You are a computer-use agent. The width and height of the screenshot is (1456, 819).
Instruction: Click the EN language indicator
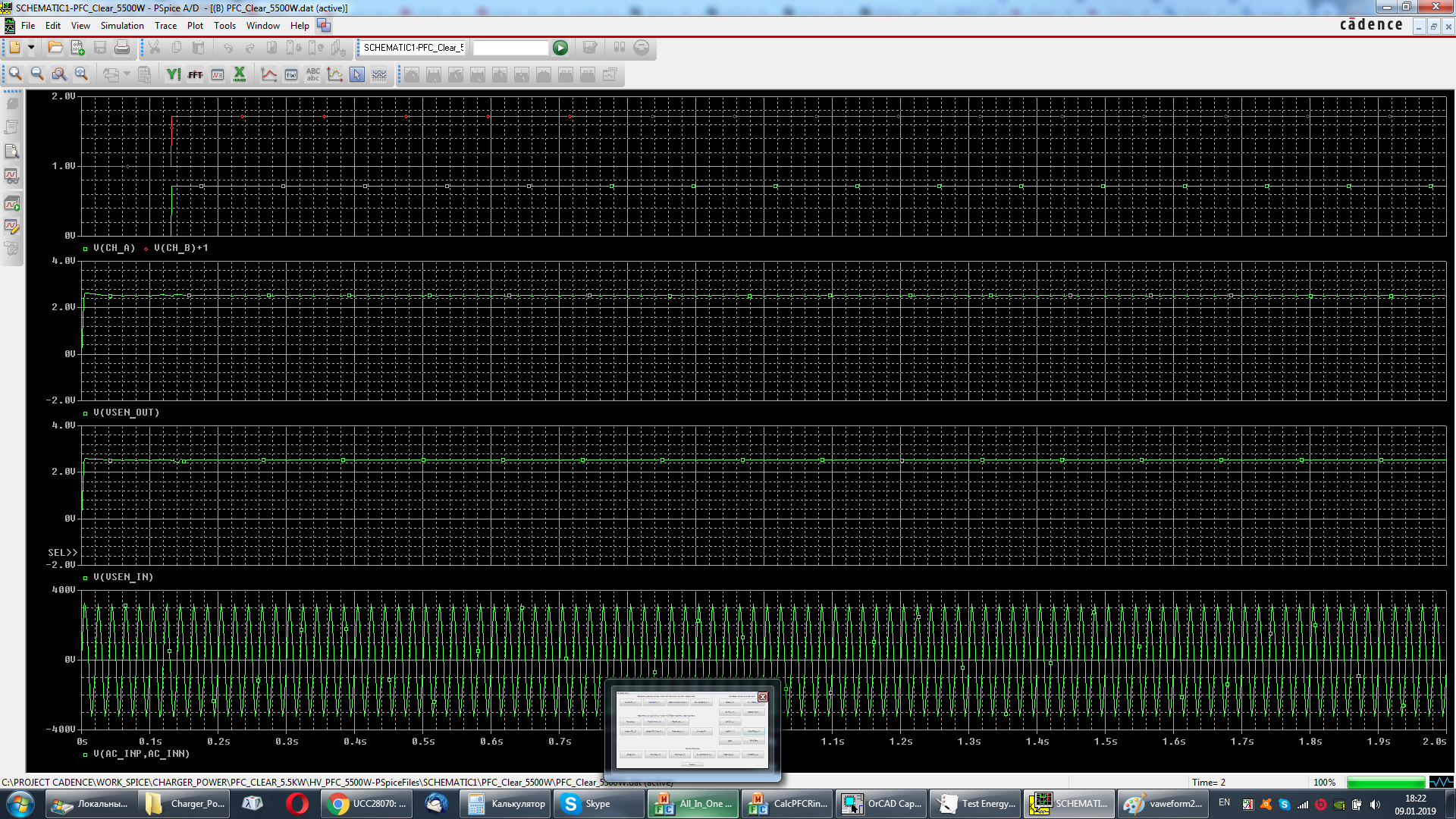[1224, 802]
